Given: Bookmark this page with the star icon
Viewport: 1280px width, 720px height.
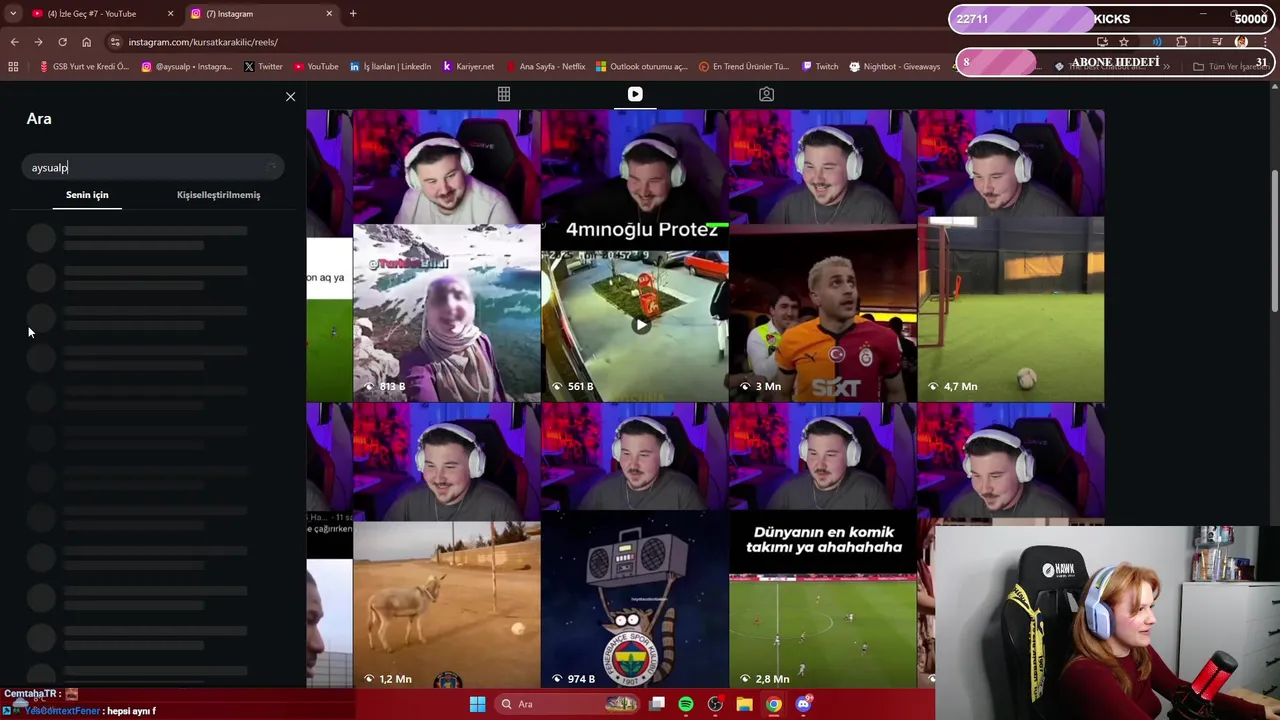Looking at the screenshot, I should pyautogui.click(x=1124, y=42).
